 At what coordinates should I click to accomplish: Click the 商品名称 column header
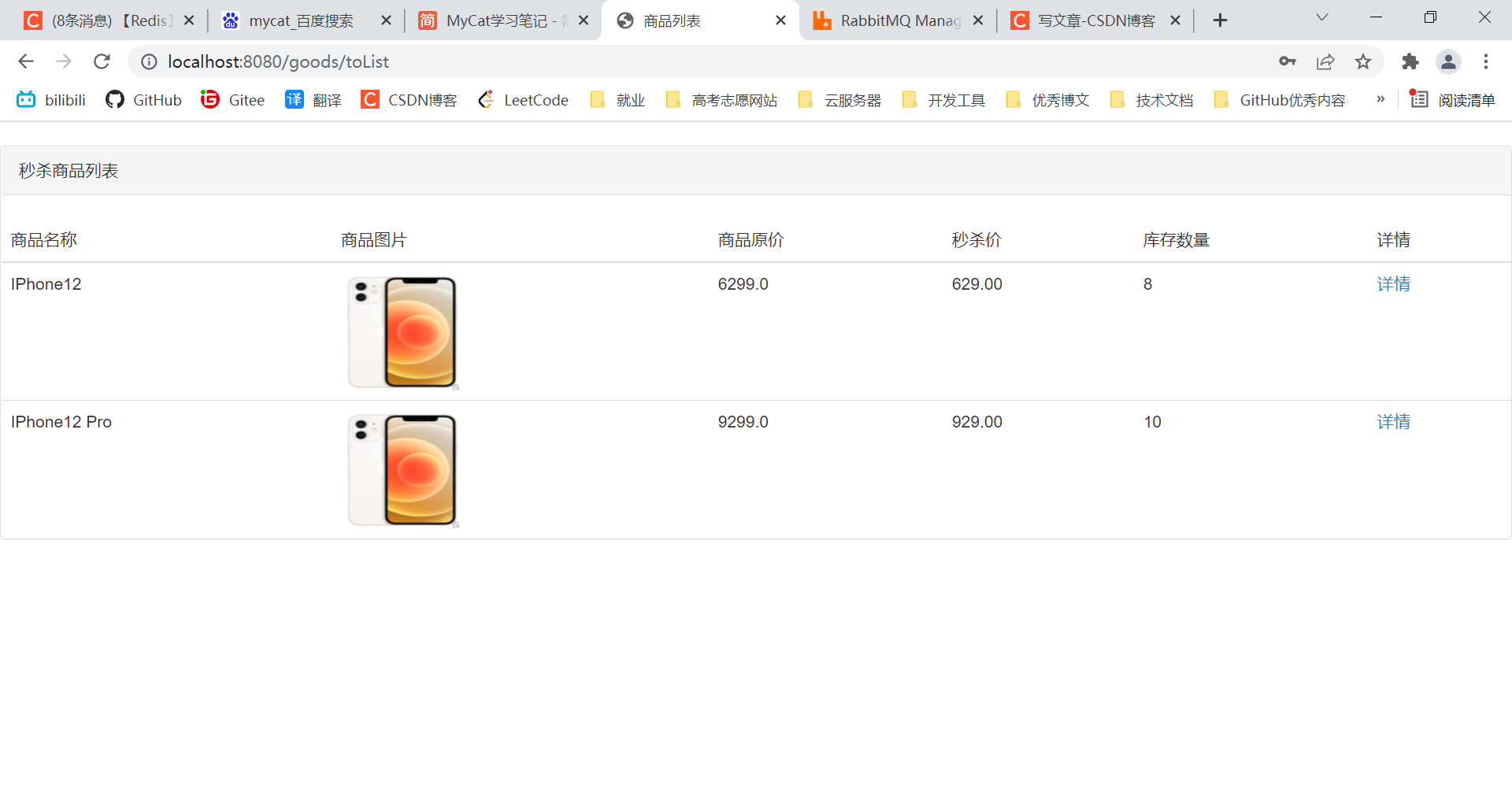tap(44, 240)
